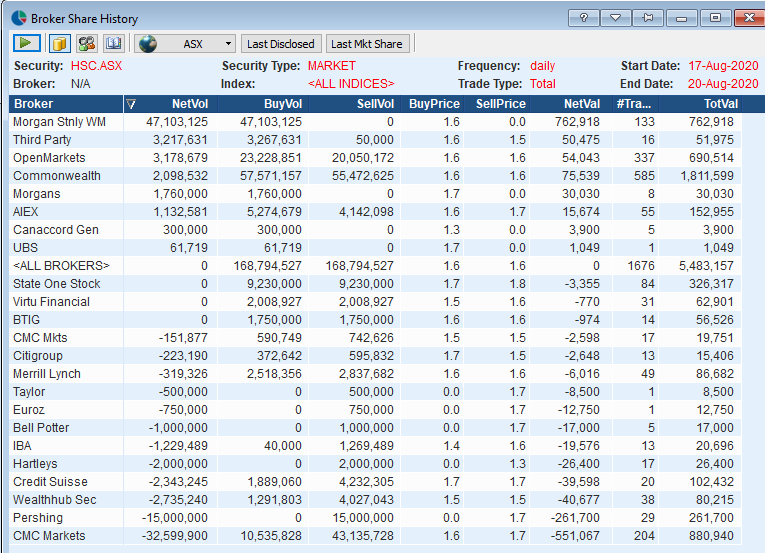Sort by the BuyPrice column header
The image size is (765, 553).
pos(432,104)
